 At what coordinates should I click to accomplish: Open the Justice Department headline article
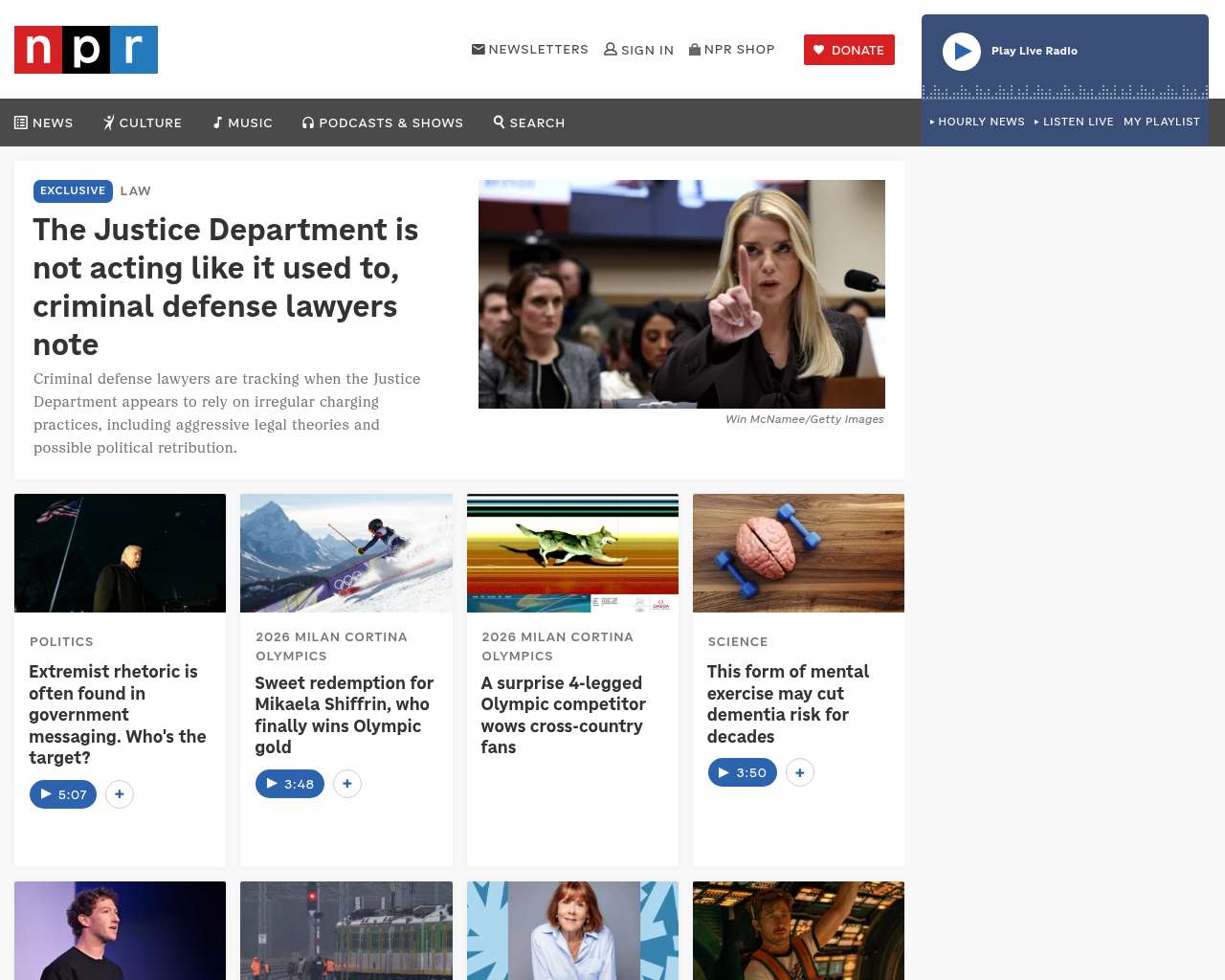point(226,286)
